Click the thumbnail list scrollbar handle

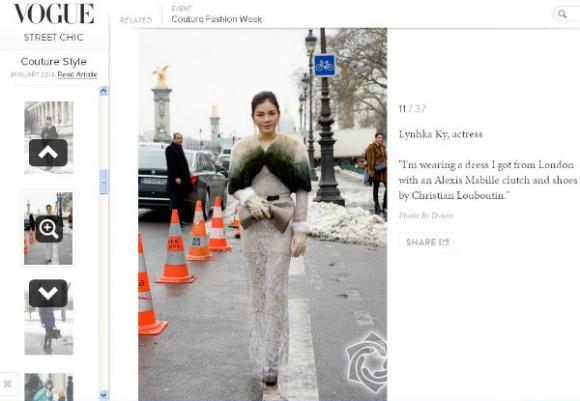[104, 182]
